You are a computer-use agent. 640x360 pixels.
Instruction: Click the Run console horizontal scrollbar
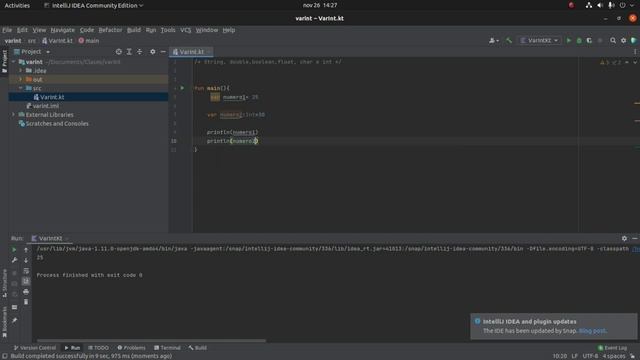(x=151, y=340)
